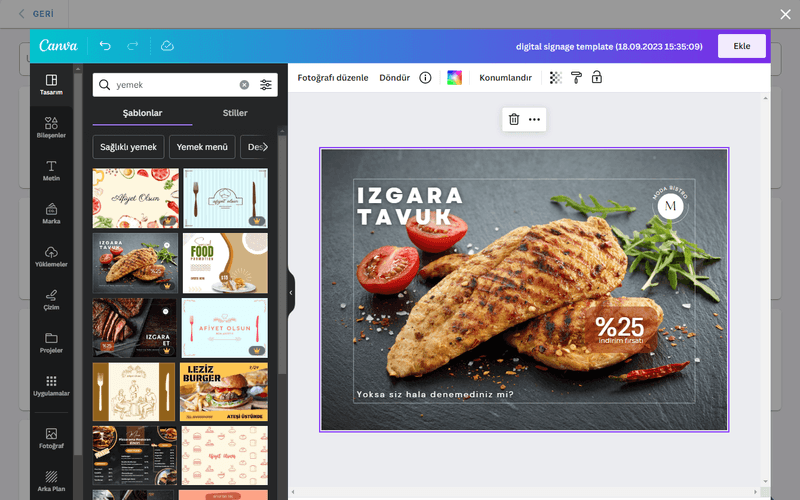Open the Marka brand panel
The height and width of the screenshot is (500, 800).
51,213
